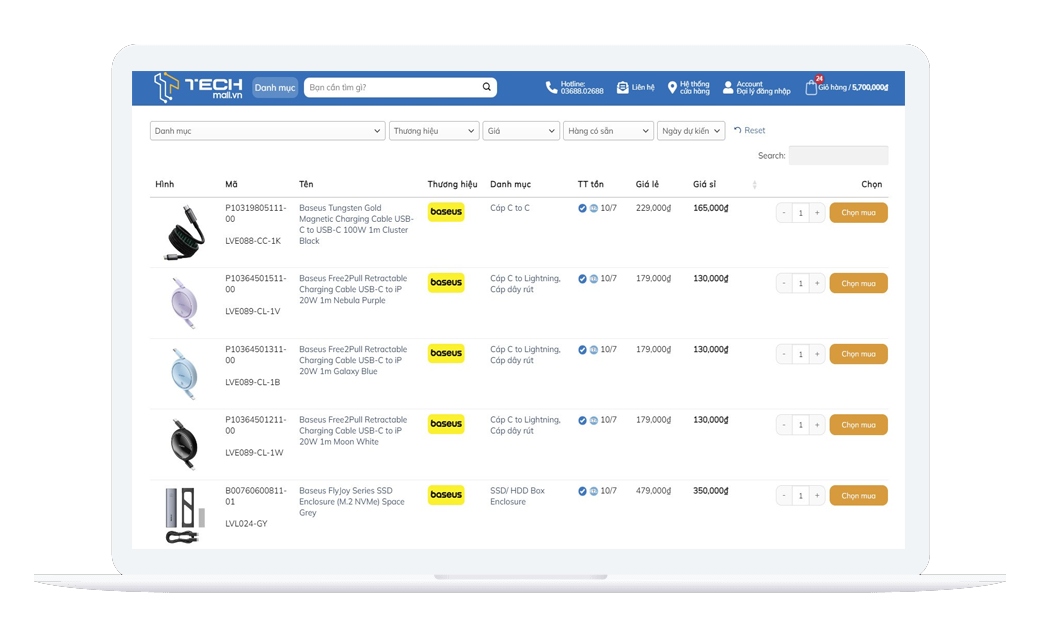Click product name Baseus FlyJoy Series SSD Enclosure
This screenshot has height=637, width=1040.
click(352, 502)
